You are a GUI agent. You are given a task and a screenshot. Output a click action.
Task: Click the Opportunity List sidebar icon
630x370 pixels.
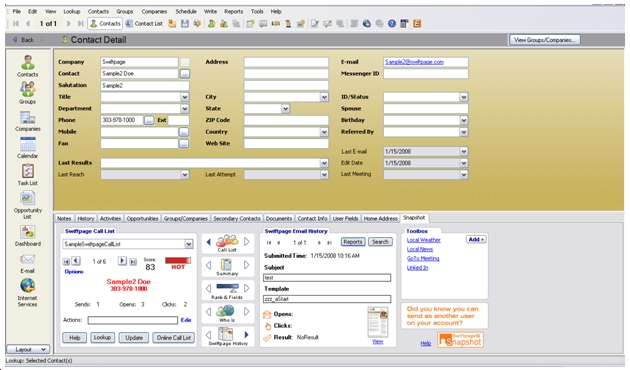27,205
